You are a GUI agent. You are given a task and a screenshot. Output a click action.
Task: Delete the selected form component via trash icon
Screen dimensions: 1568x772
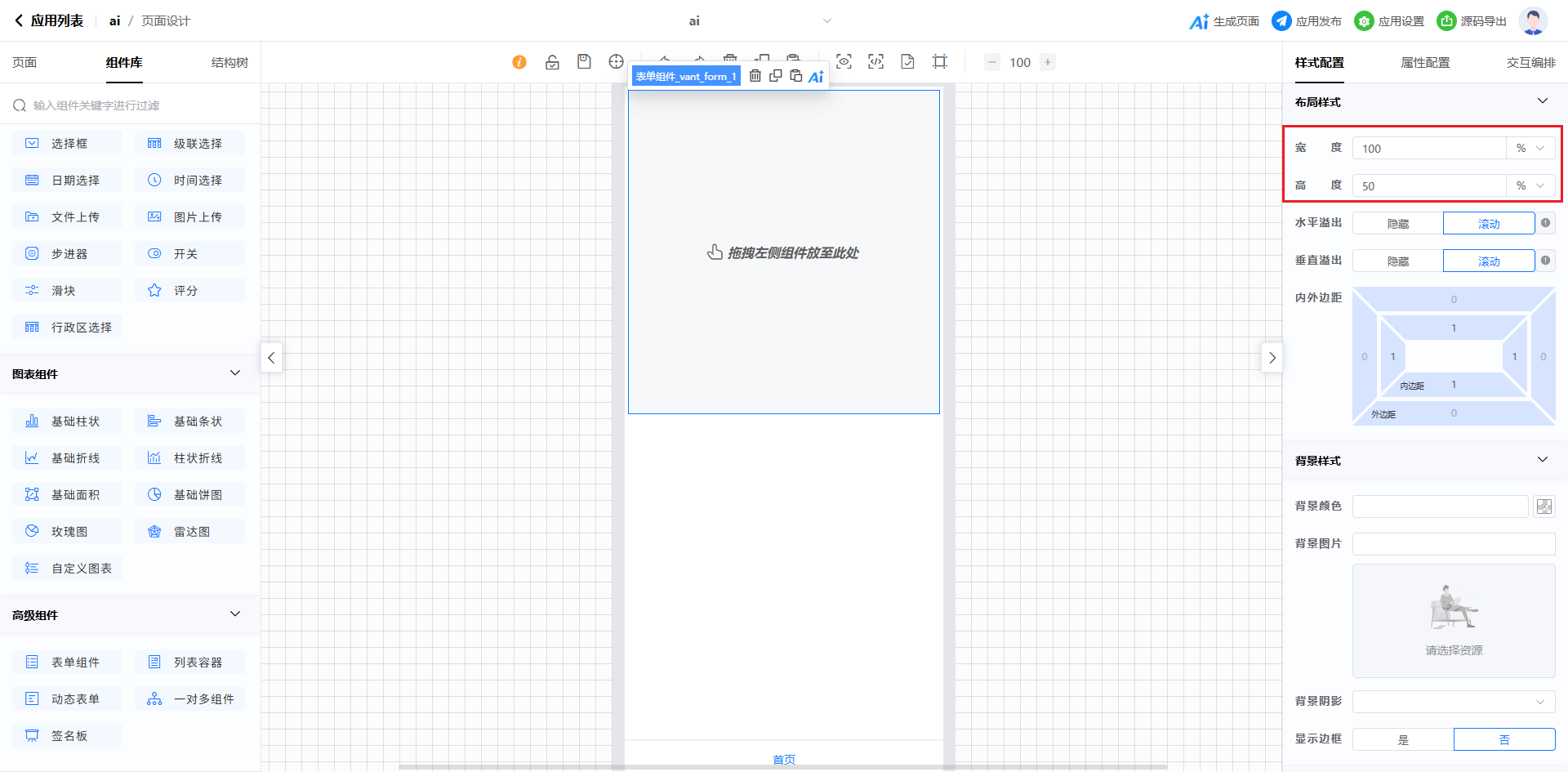(x=755, y=76)
